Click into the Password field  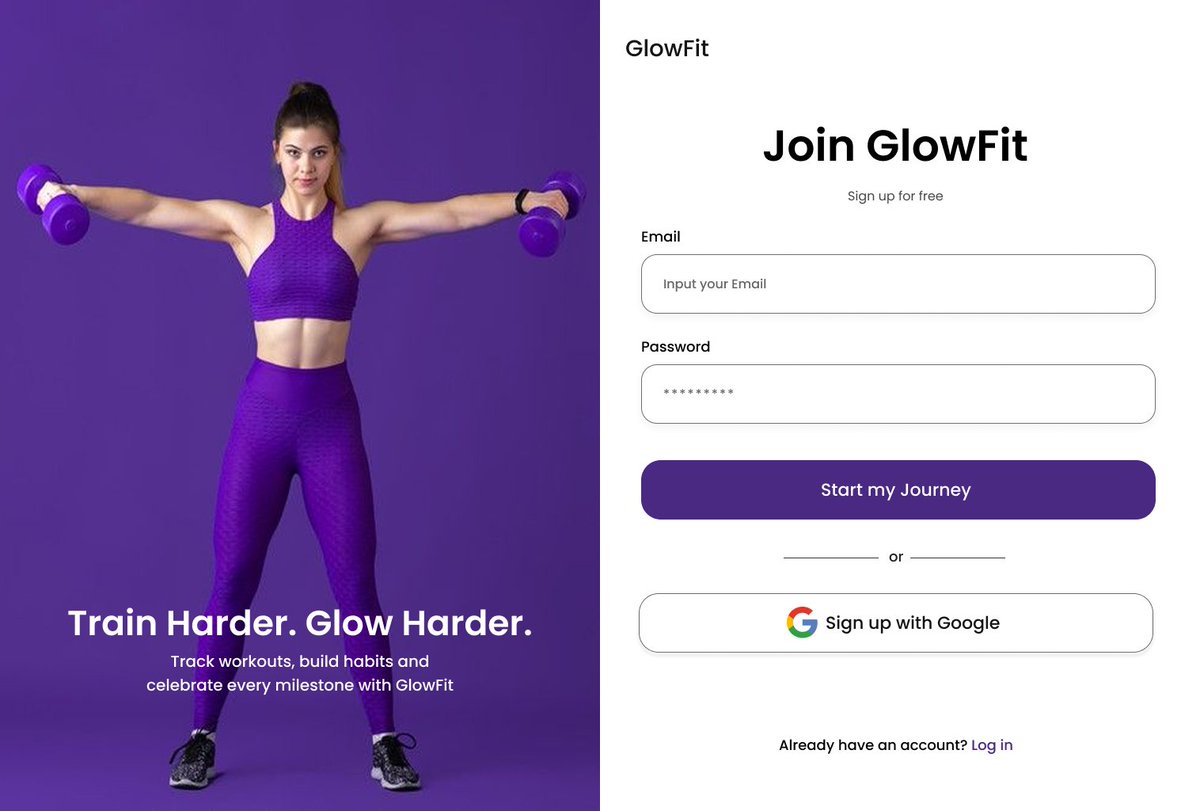pos(898,394)
